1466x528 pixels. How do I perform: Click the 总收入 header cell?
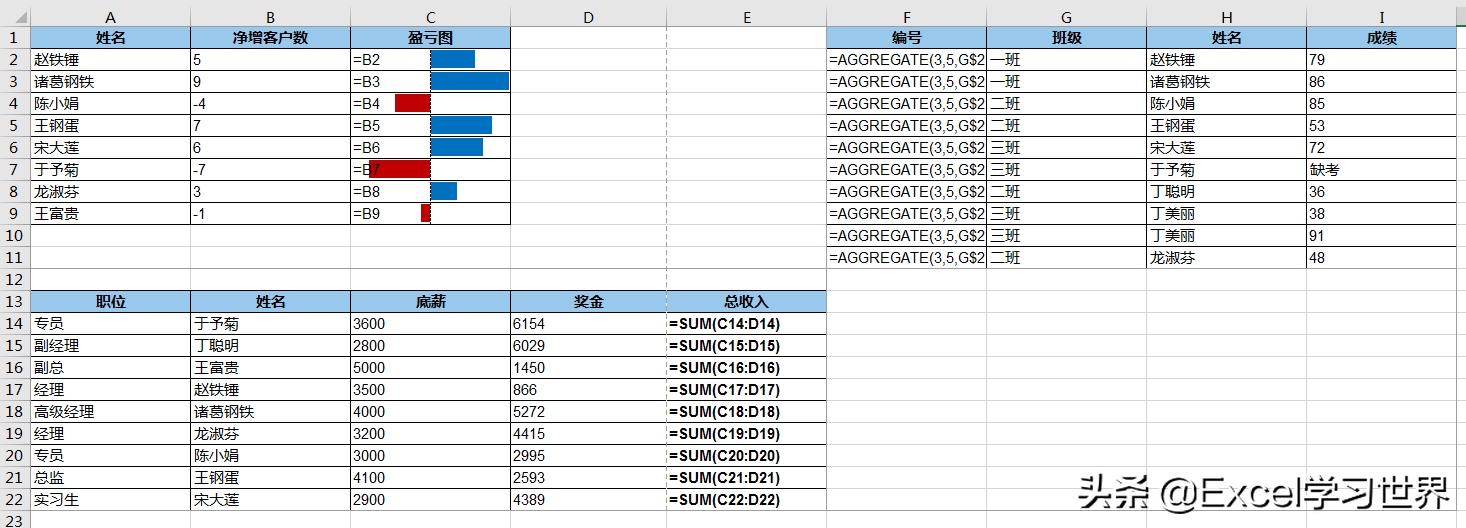747,302
